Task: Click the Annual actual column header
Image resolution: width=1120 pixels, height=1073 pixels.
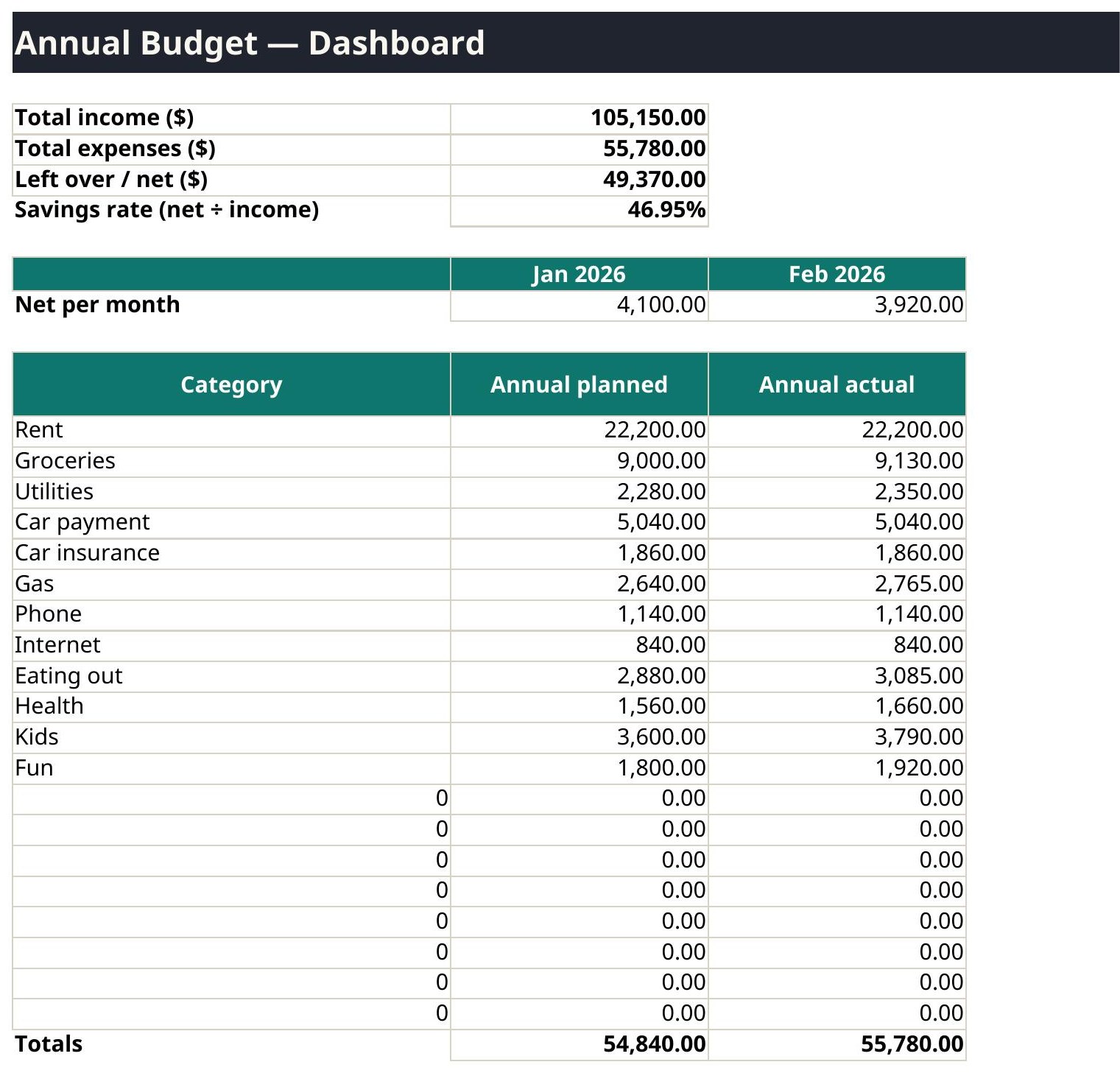Action: pos(837,384)
